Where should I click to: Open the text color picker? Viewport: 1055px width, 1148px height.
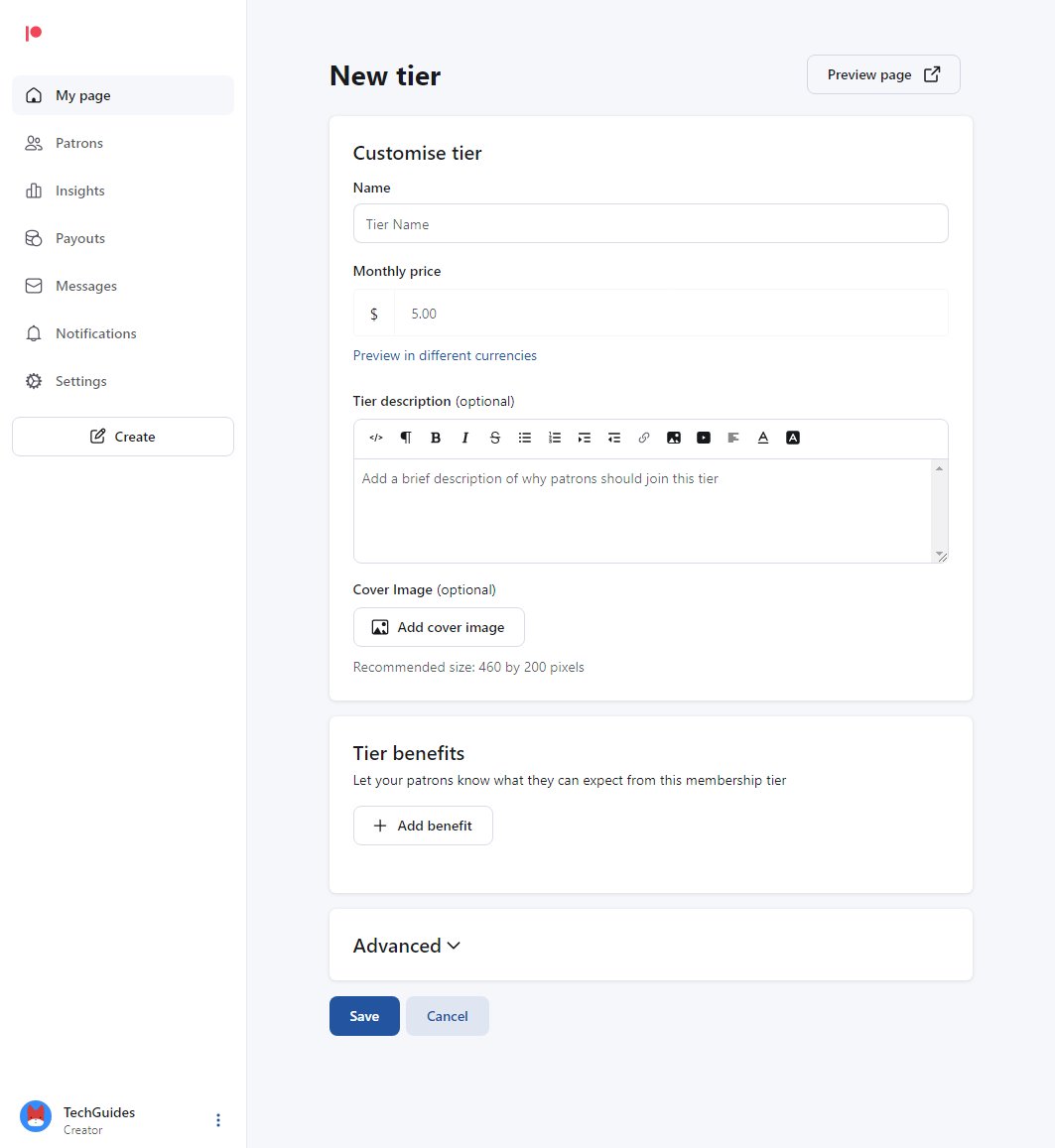(763, 438)
